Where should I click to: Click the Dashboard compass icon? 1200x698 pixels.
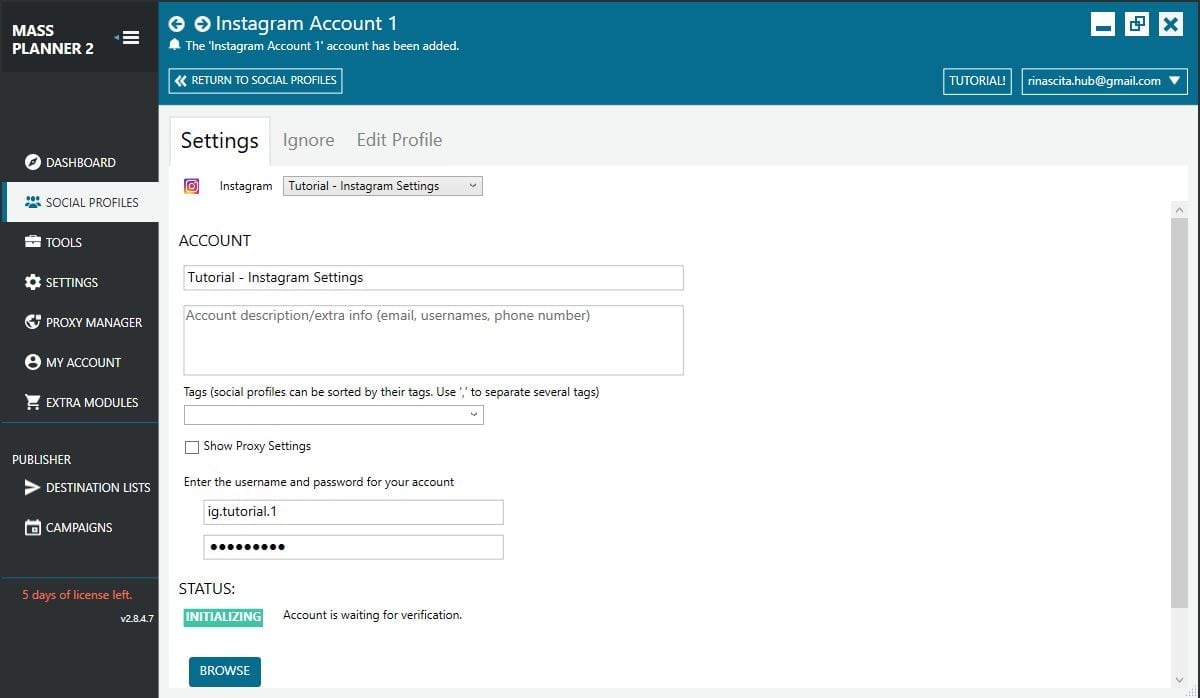[32, 162]
